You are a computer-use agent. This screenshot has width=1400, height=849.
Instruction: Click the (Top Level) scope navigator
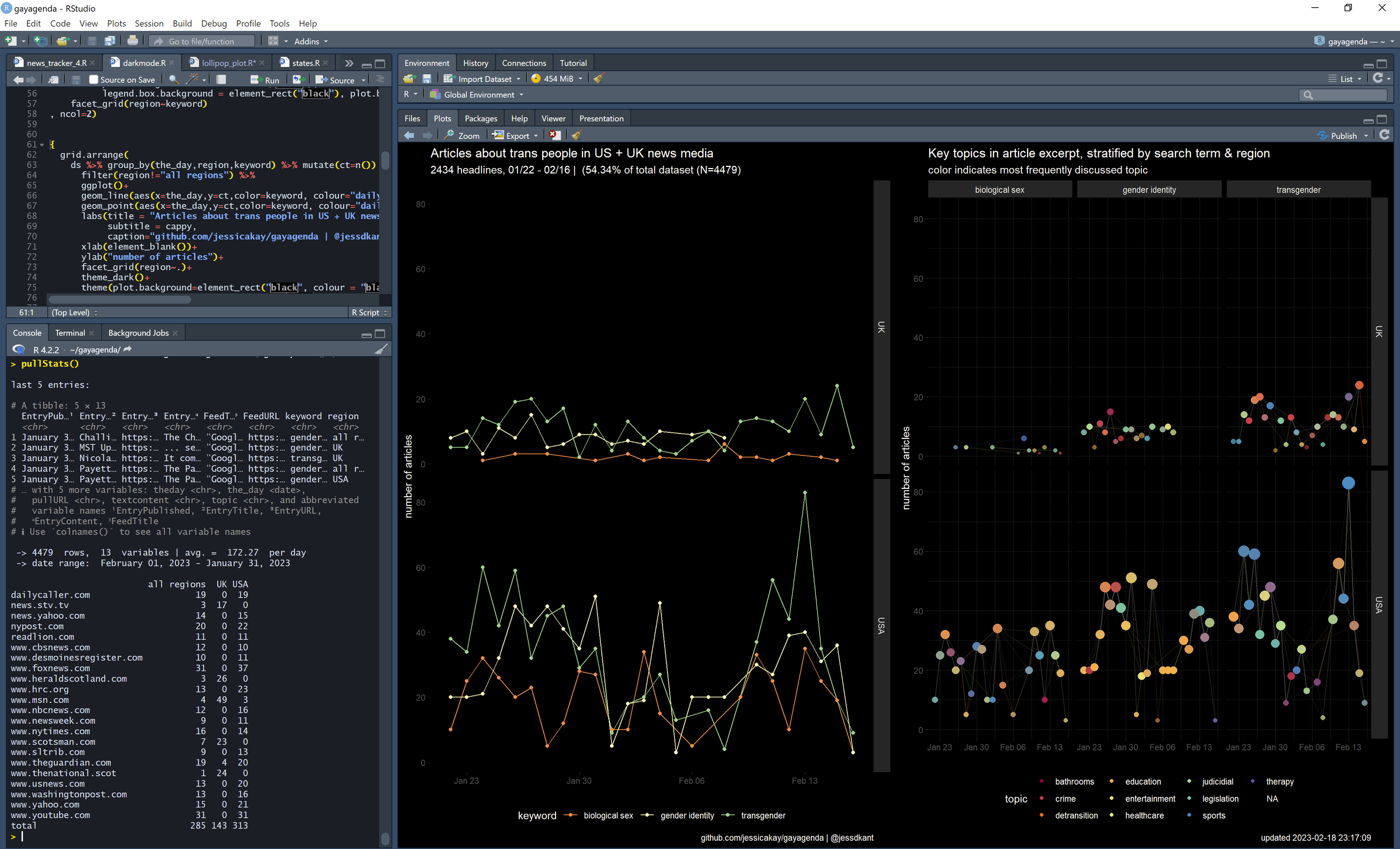tap(74, 312)
